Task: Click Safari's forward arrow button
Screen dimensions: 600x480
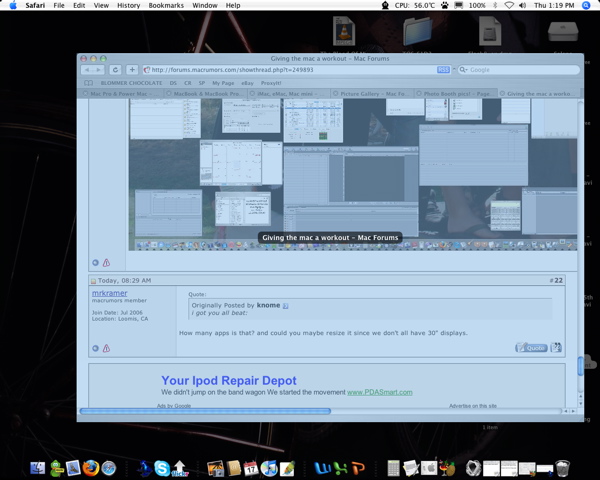Action: point(98,70)
